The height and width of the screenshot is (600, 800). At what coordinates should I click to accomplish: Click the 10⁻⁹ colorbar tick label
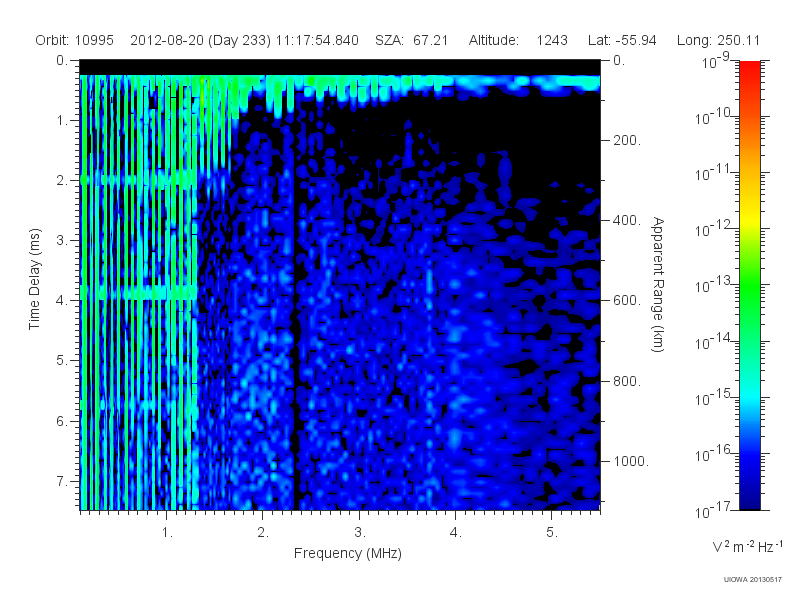[x=716, y=62]
